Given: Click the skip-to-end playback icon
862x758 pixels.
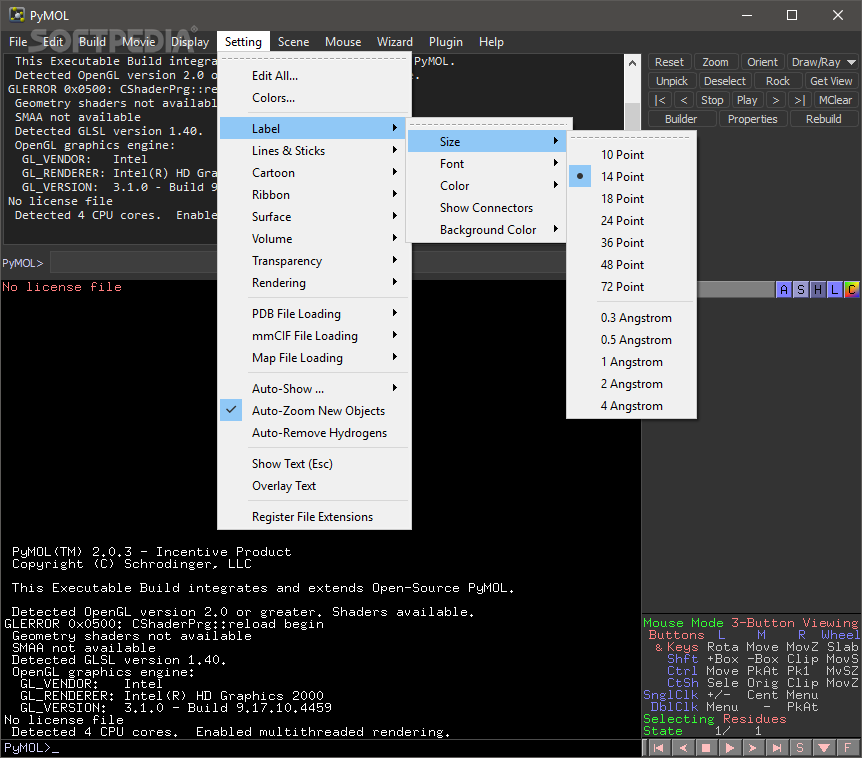Looking at the screenshot, I should (777, 748).
